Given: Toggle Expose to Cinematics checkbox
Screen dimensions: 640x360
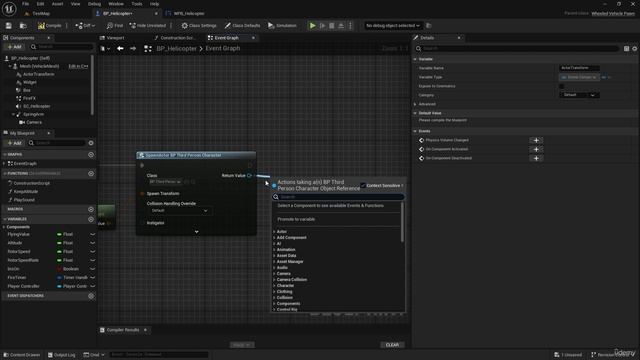Looking at the screenshot, I should click(x=561, y=86).
